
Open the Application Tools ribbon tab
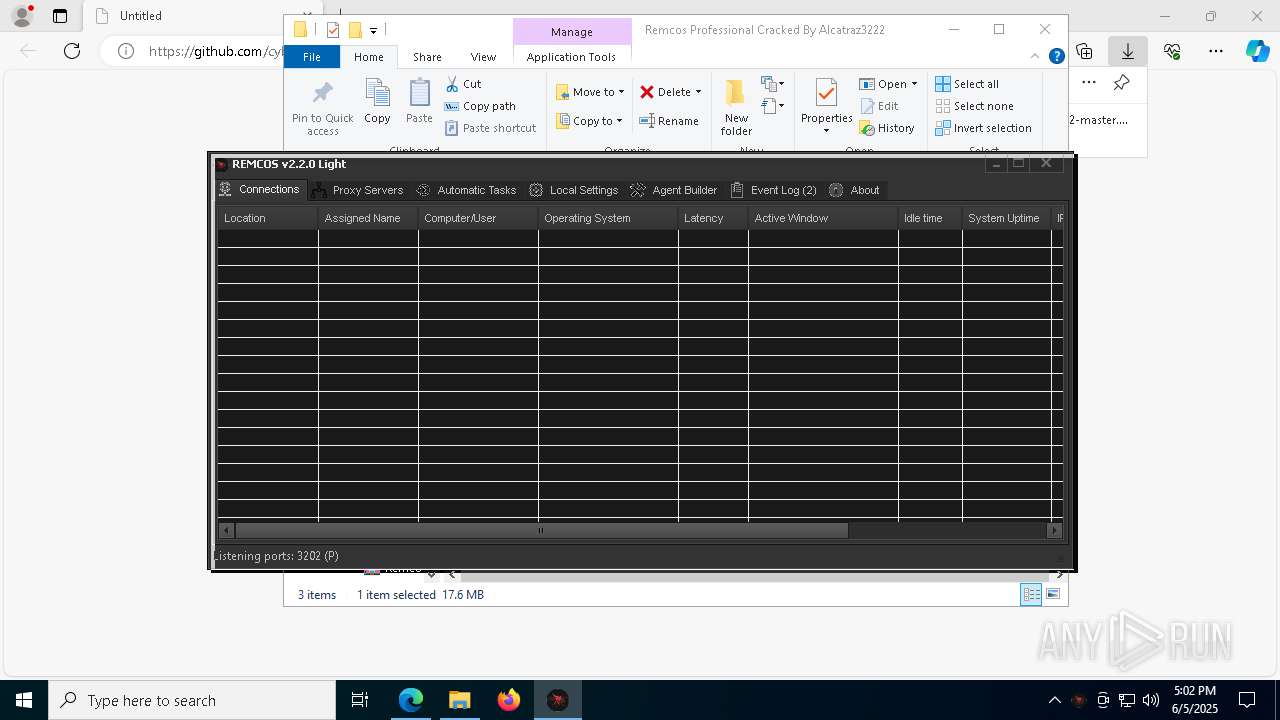click(571, 57)
